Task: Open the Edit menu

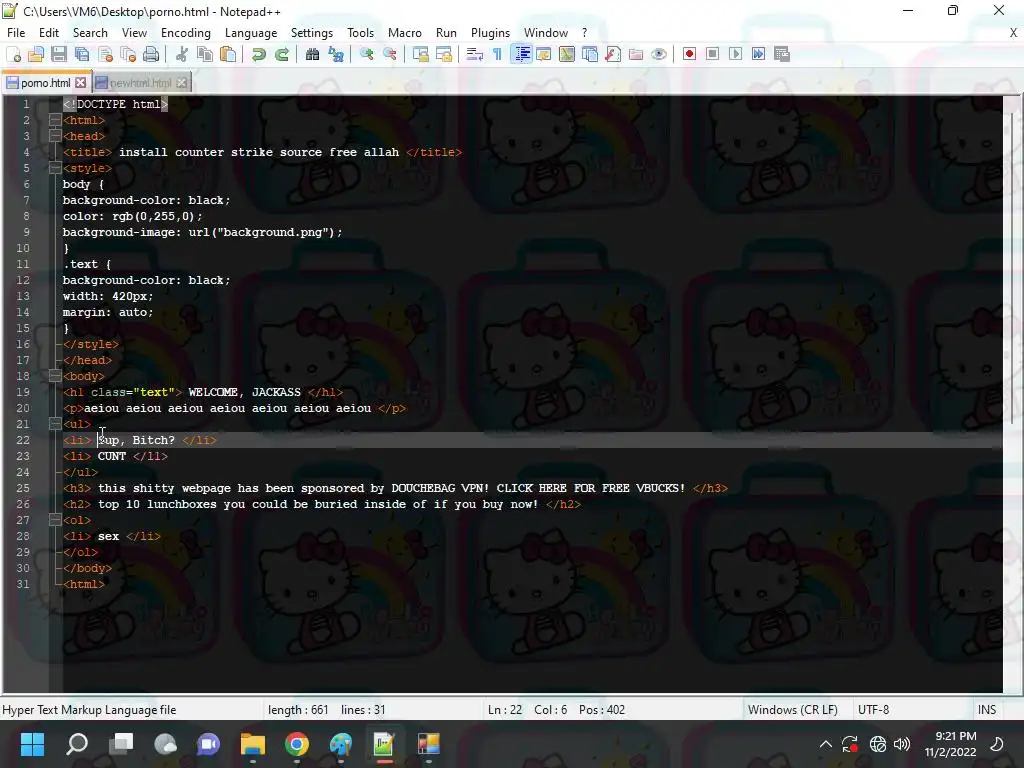Action: click(49, 33)
